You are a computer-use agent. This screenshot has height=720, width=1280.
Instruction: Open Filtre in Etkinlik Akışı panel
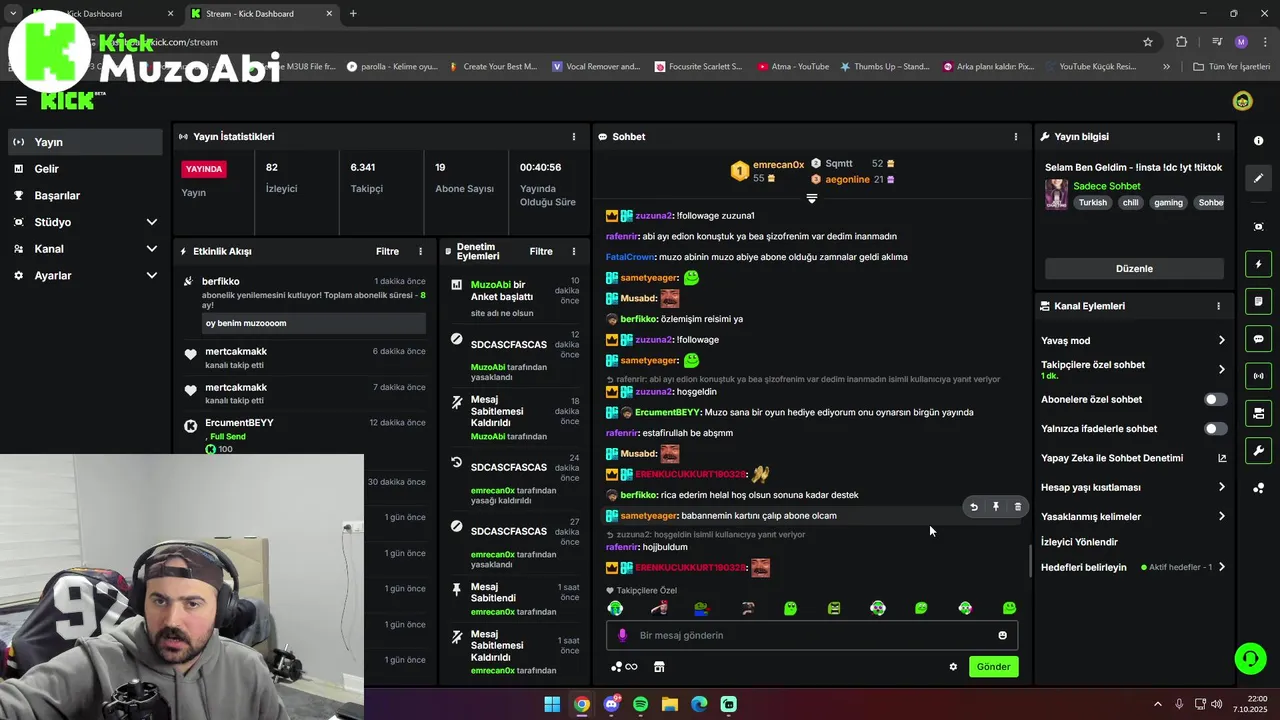tap(387, 252)
